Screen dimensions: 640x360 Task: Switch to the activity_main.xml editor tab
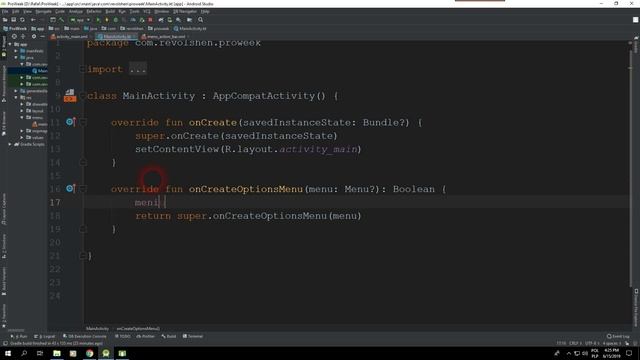pos(69,36)
